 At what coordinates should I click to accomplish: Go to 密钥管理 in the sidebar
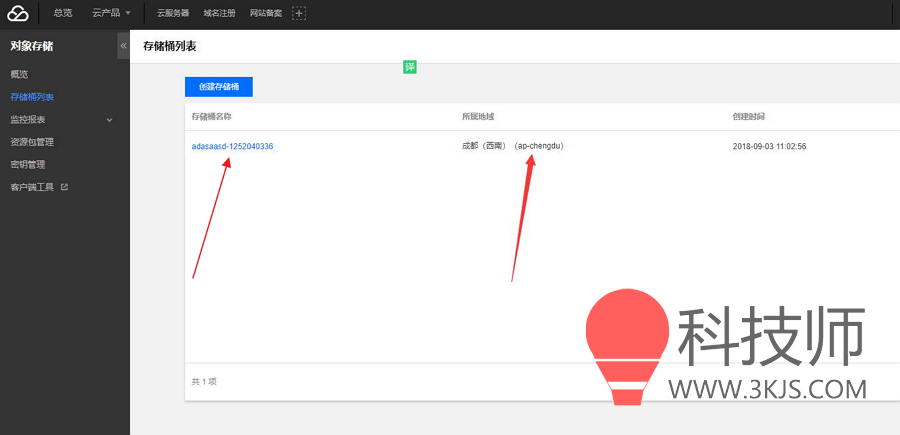[x=28, y=164]
